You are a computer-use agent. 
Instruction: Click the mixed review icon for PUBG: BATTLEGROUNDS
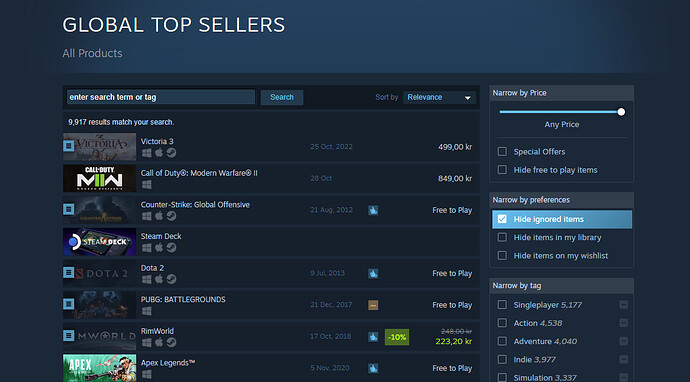[x=373, y=305]
